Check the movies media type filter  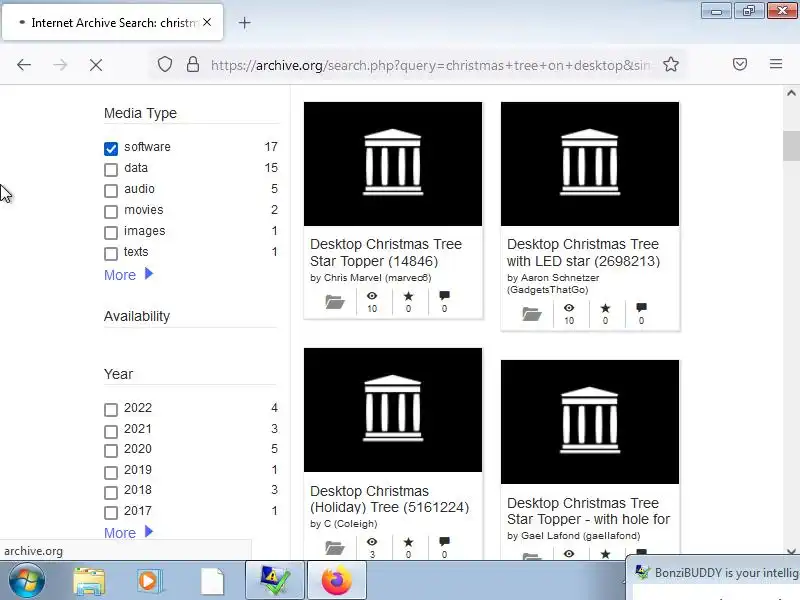111,211
